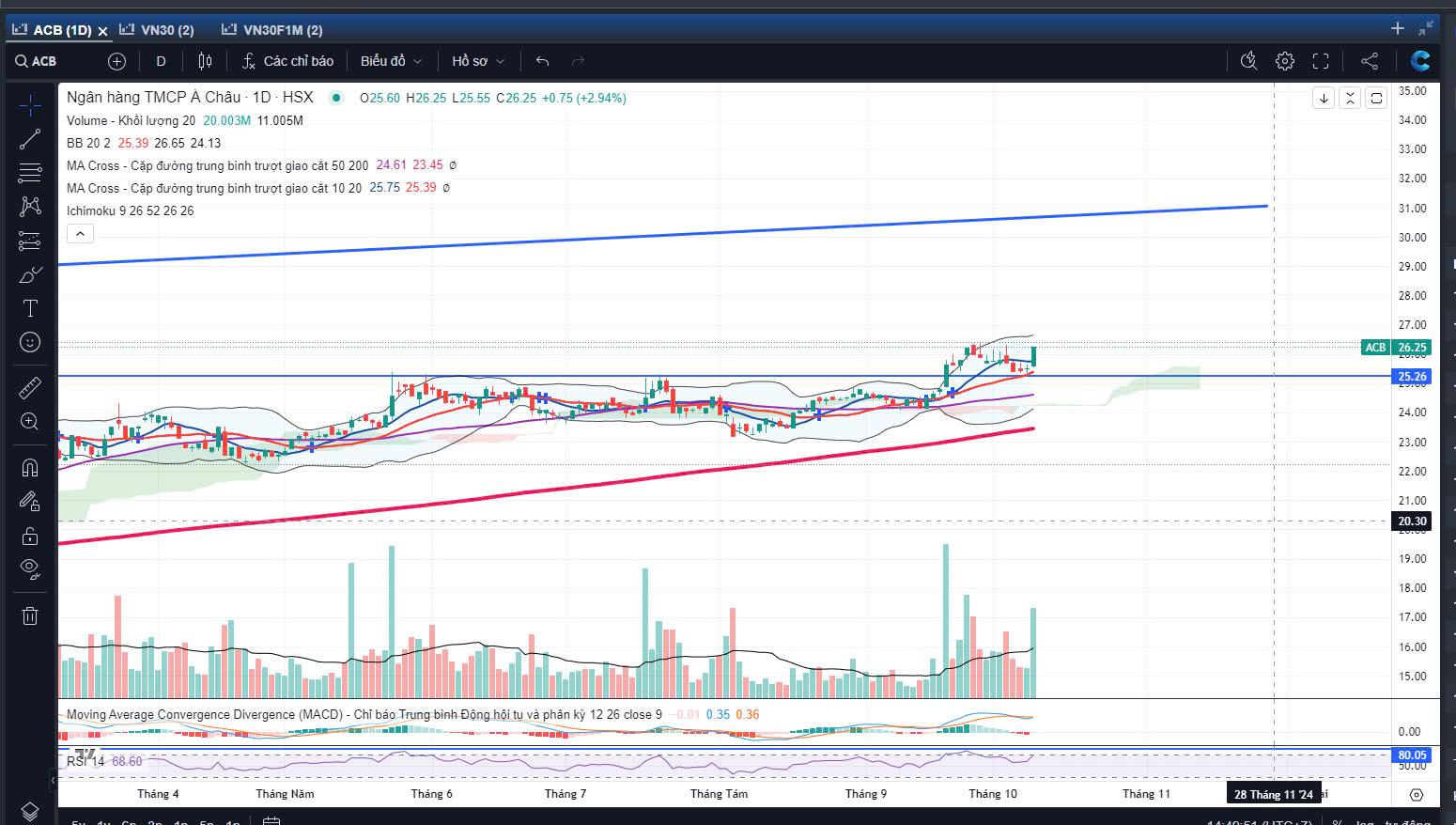The height and width of the screenshot is (825, 1456).
Task: Click the RSI 14 indicator legend
Action: 85,761
